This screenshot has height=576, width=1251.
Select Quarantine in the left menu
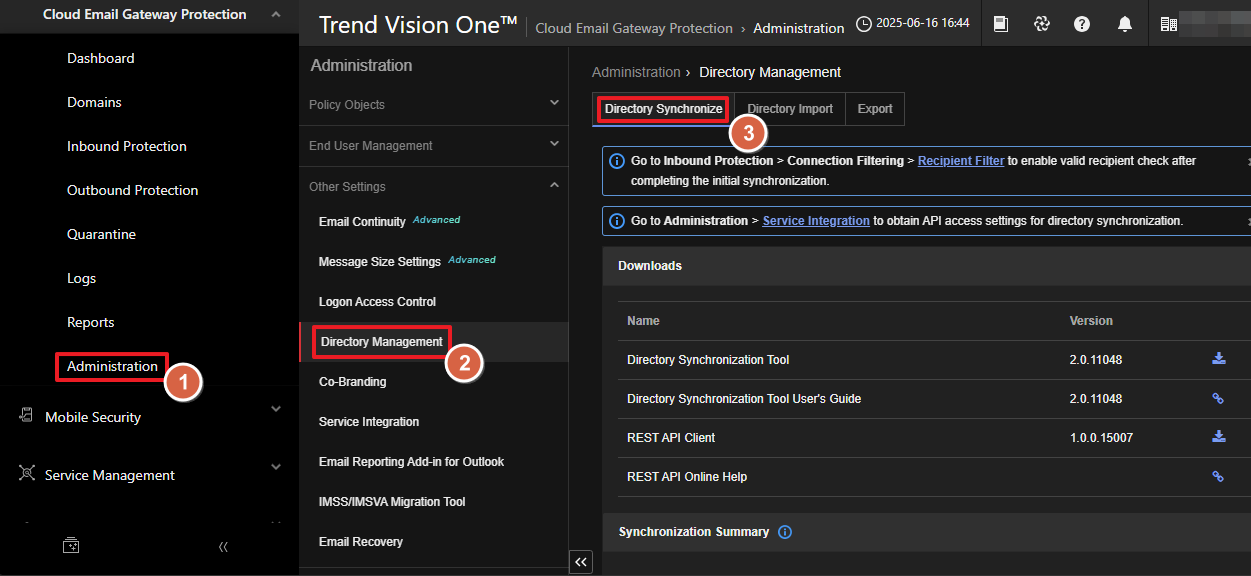101,234
